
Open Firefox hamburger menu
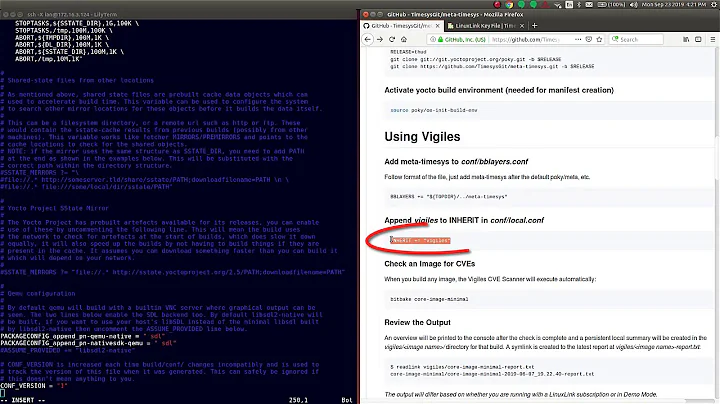point(713,39)
